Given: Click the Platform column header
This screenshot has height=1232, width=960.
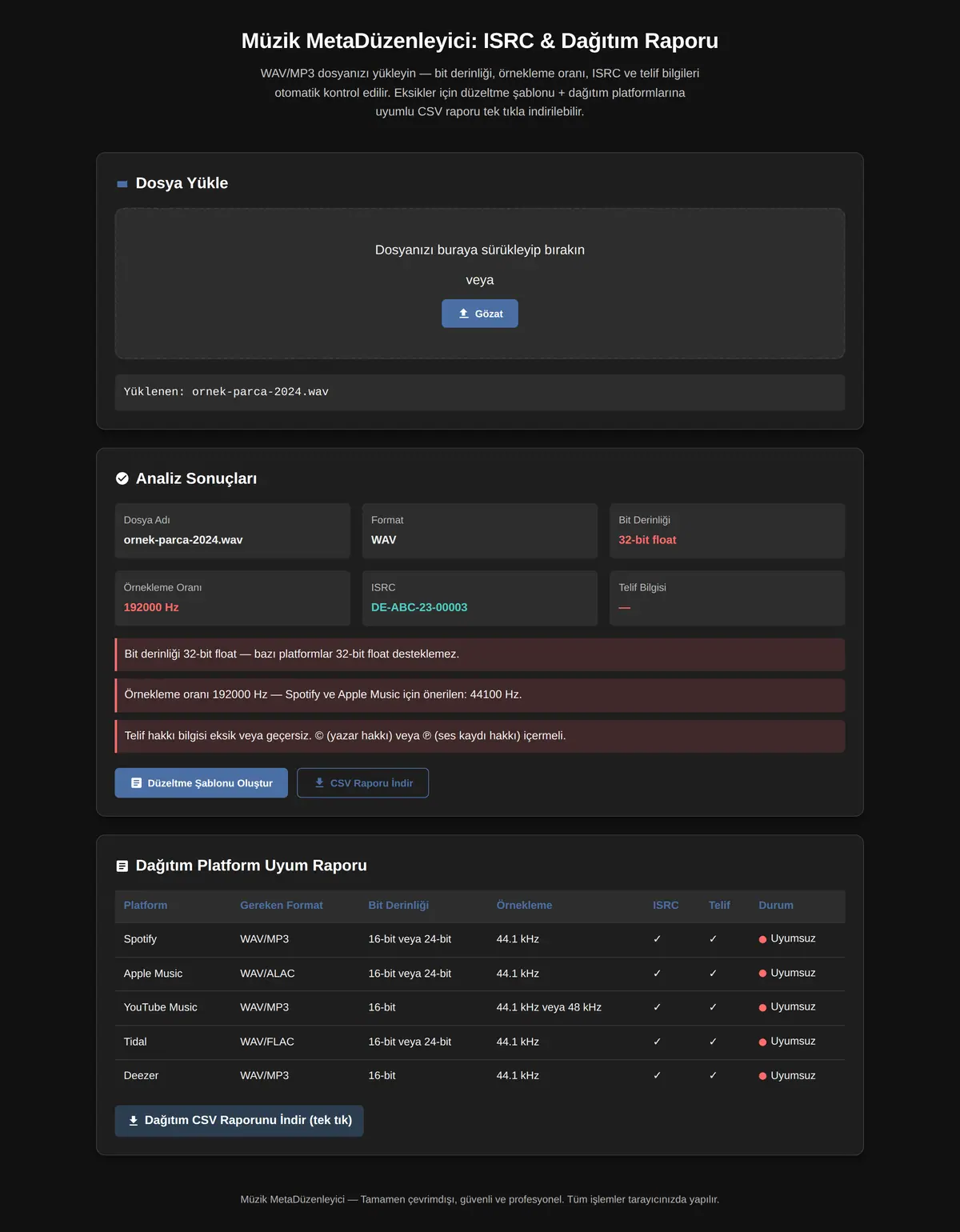Looking at the screenshot, I should coord(146,906).
